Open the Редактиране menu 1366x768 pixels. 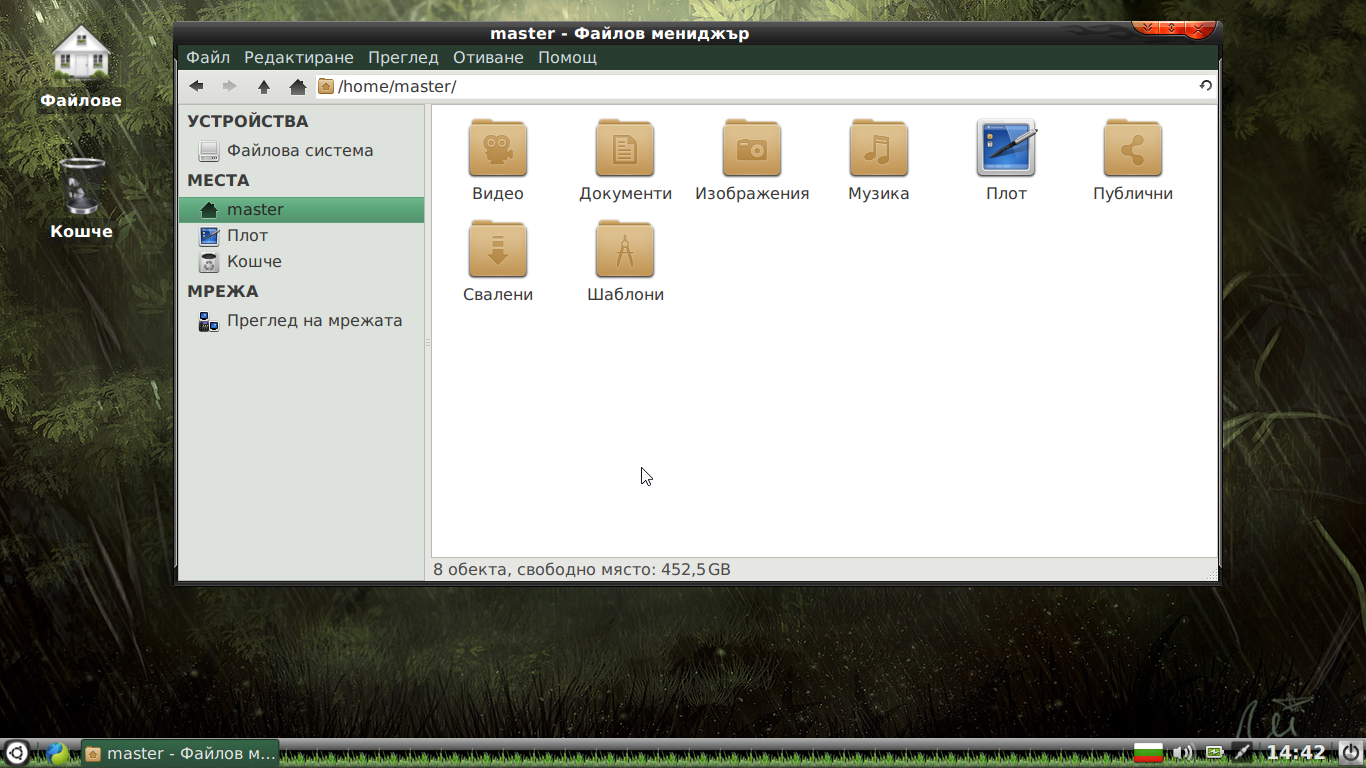tap(299, 57)
